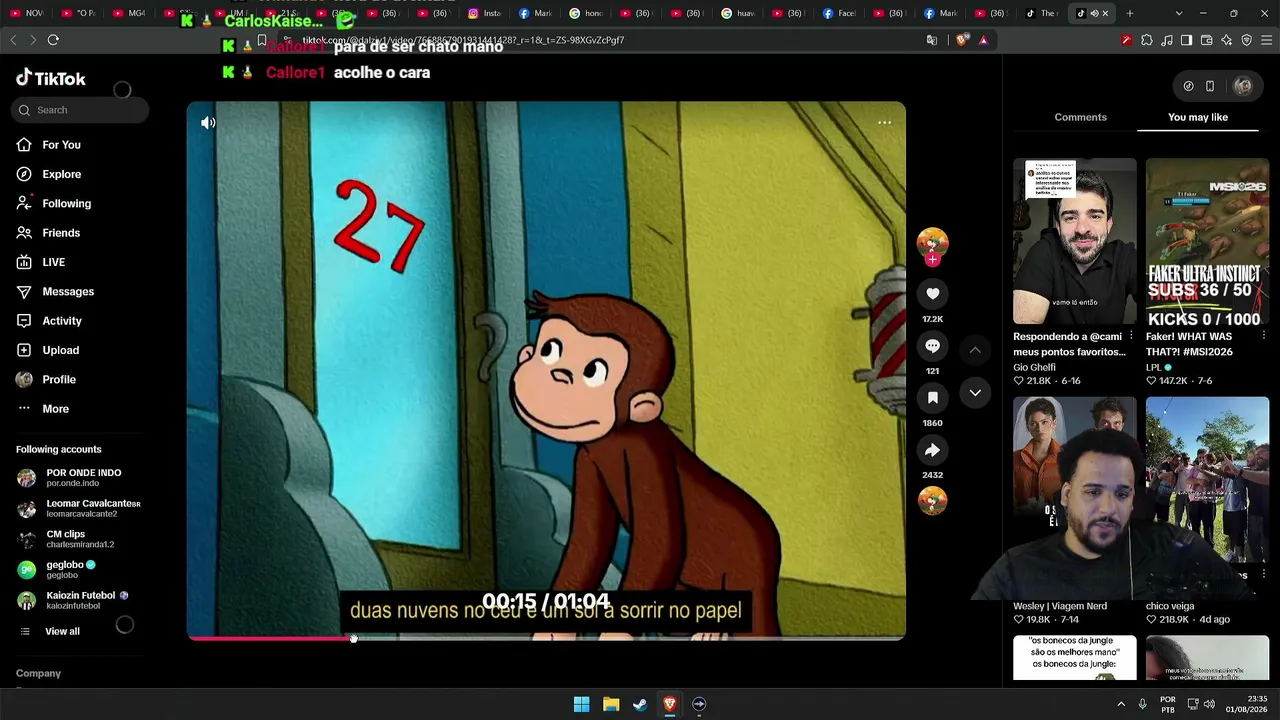Open the profile avatar menu in header
This screenshot has height=720, width=1280.
coord(1243,86)
